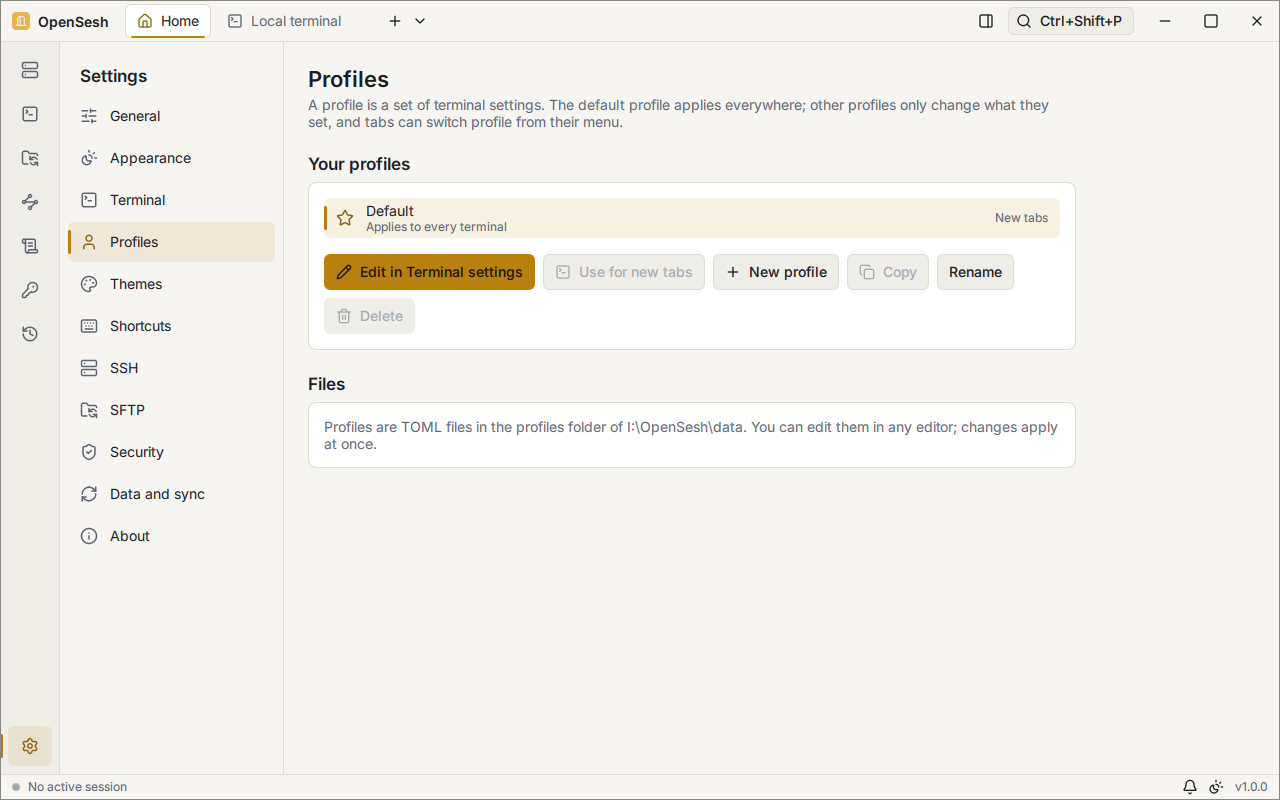Open Appearance settings
Image resolution: width=1280 pixels, height=800 pixels.
pos(171,158)
